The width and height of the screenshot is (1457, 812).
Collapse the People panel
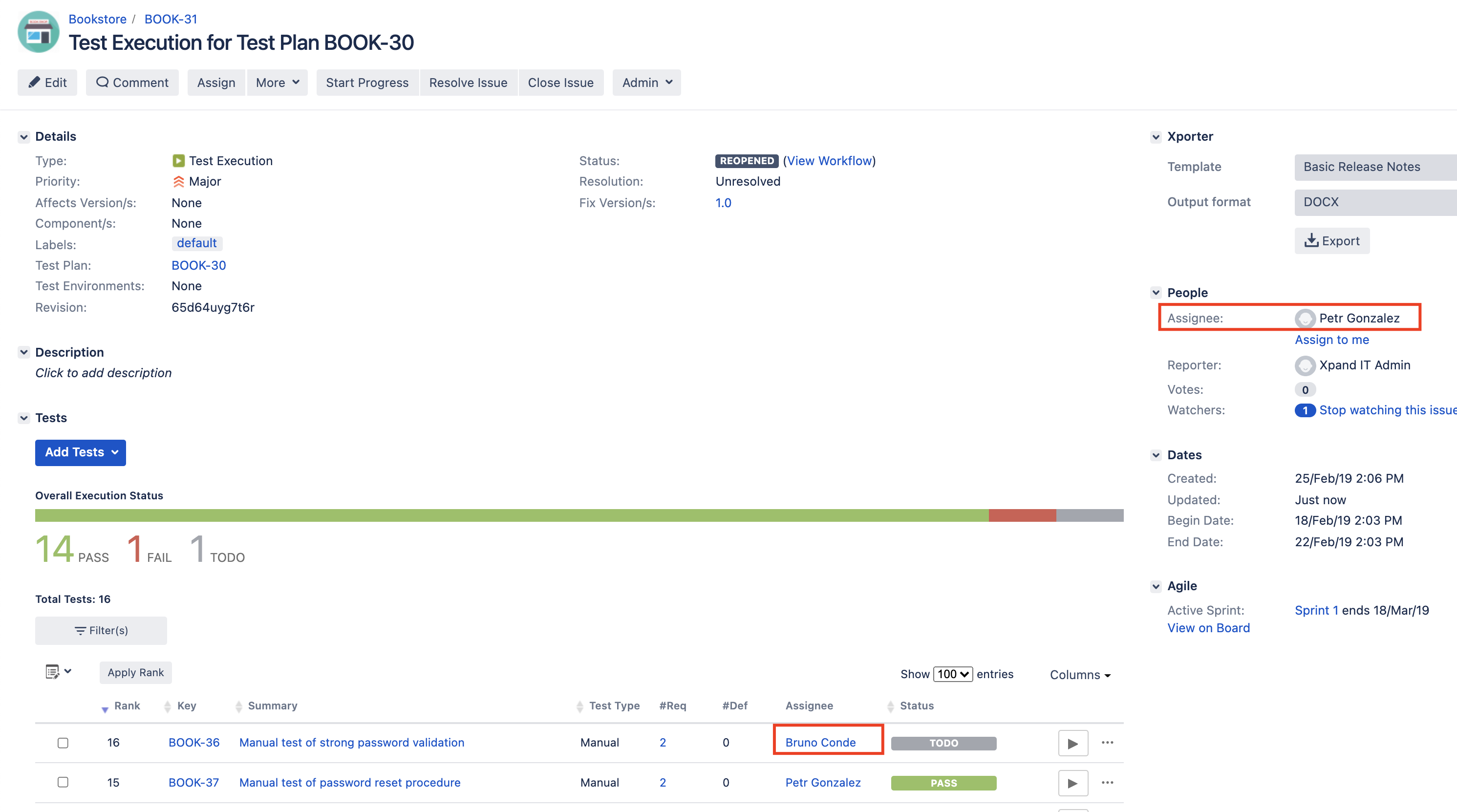[1156, 293]
